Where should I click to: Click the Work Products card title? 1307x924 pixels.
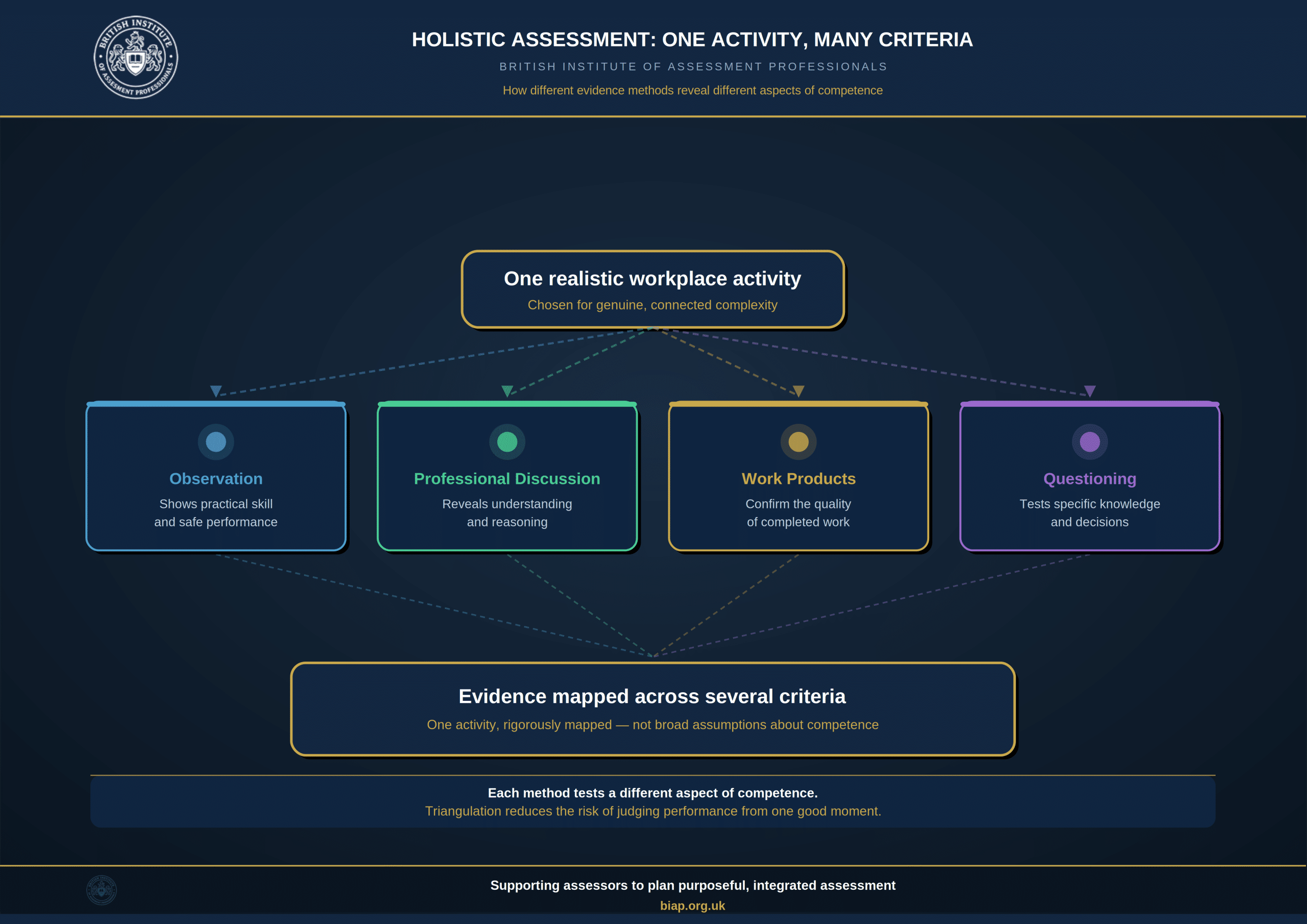798,479
